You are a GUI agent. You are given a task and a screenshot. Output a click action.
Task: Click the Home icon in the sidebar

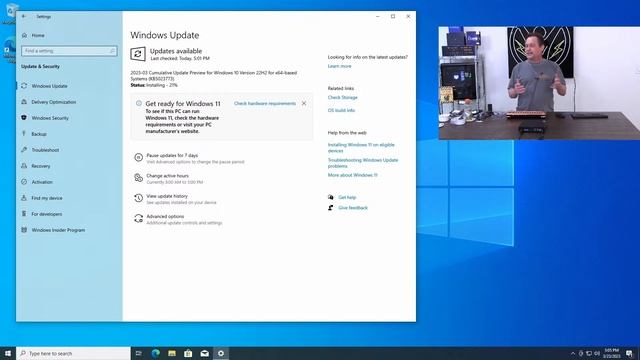[x=24, y=36]
